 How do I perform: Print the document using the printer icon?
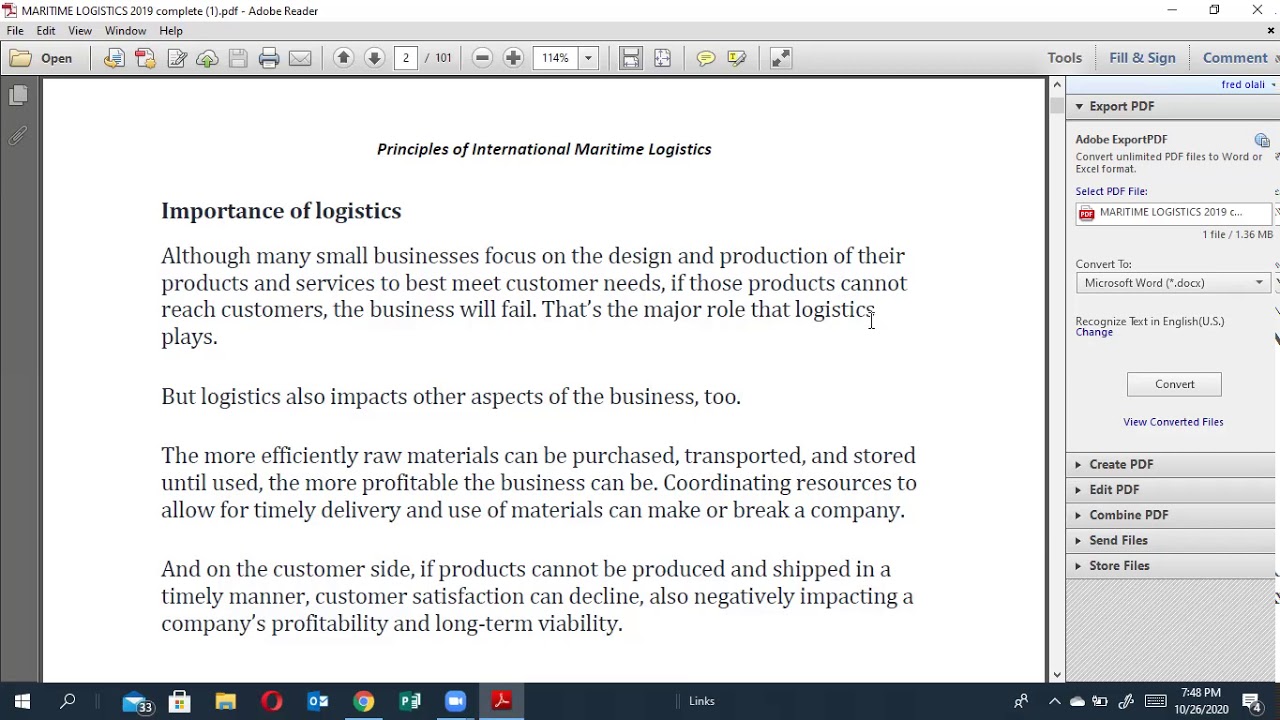pyautogui.click(x=269, y=58)
